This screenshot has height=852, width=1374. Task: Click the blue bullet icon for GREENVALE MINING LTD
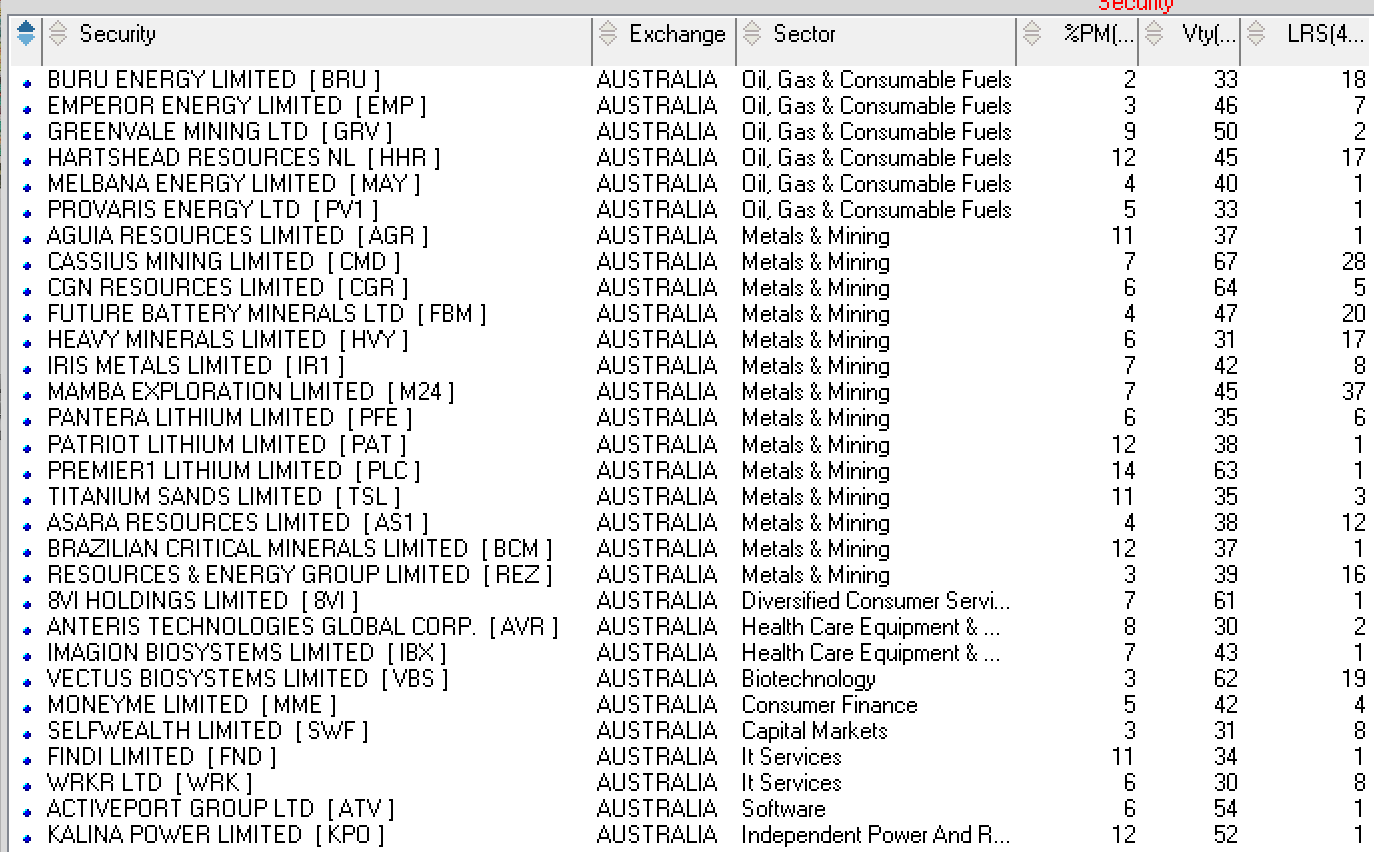27,134
